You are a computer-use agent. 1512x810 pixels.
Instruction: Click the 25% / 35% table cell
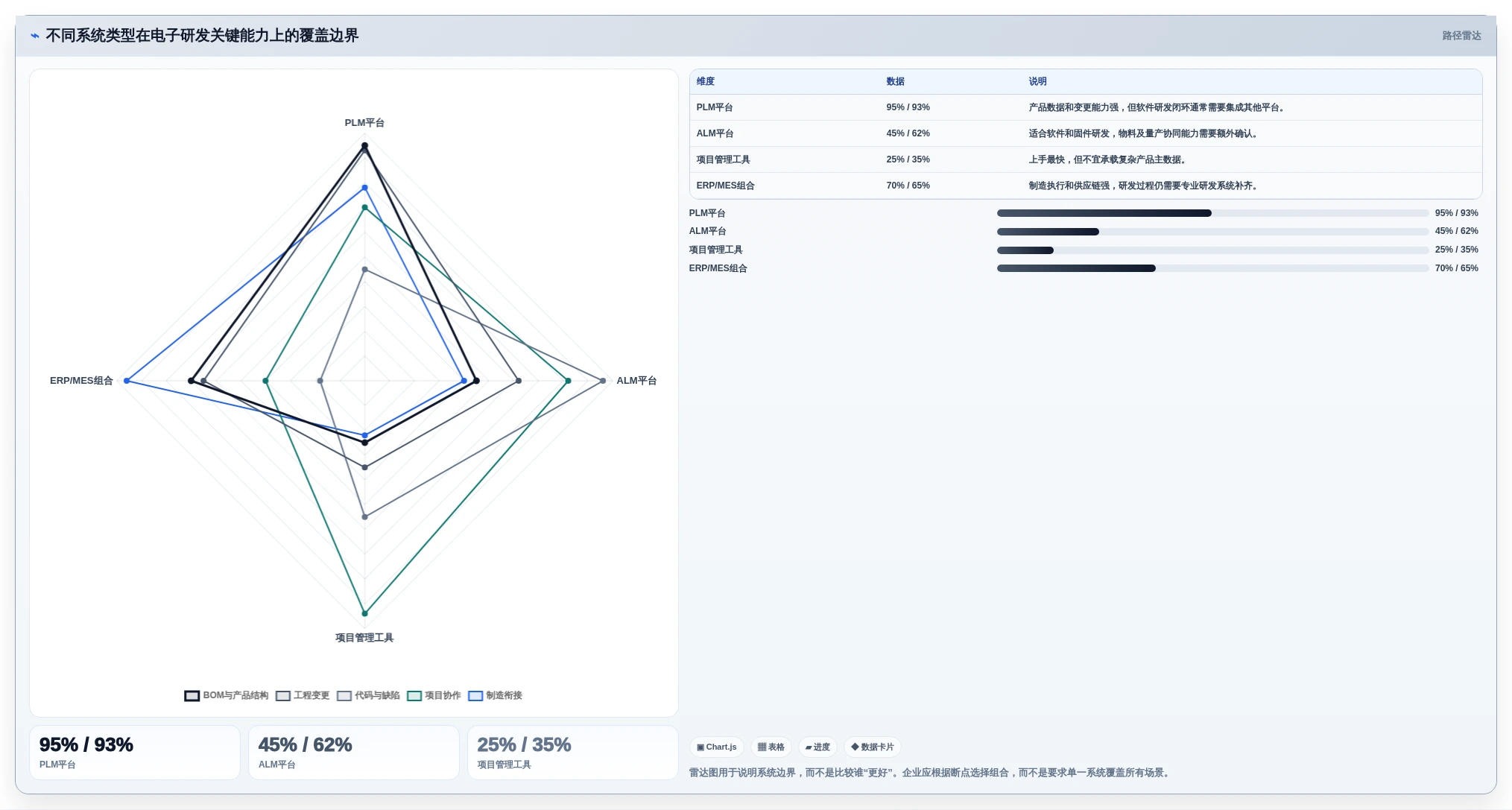[908, 159]
